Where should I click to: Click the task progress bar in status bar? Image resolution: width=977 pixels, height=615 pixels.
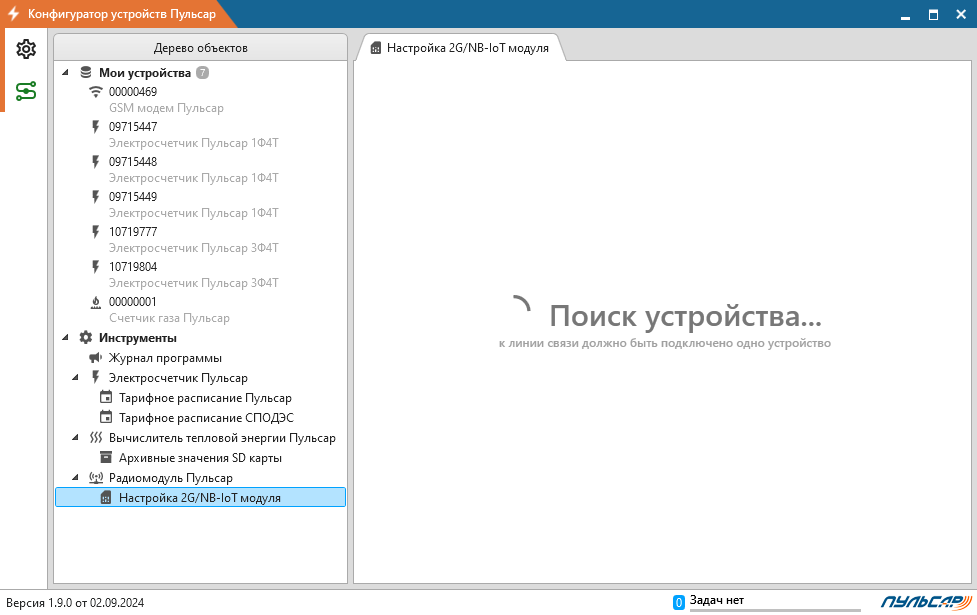[775, 610]
